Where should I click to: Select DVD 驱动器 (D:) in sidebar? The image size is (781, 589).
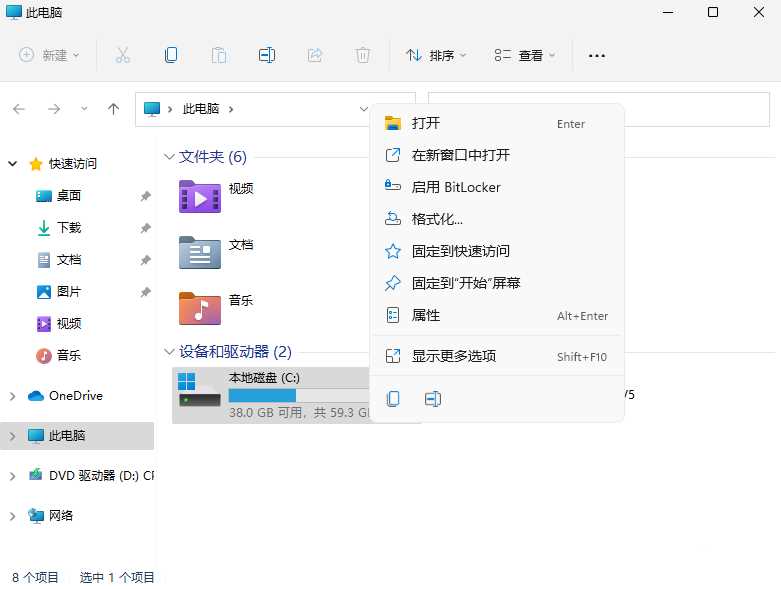(x=91, y=475)
